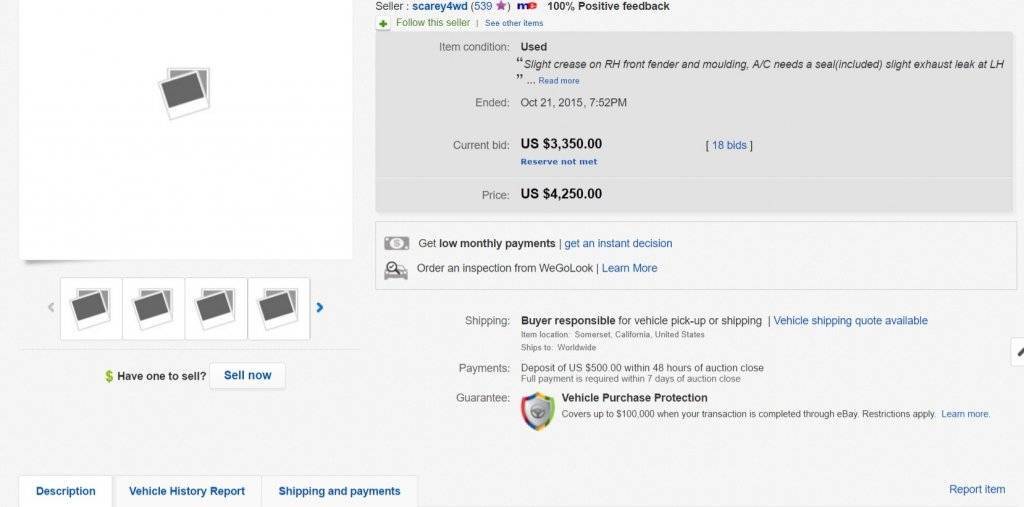Click get an instant decision link

pos(618,243)
